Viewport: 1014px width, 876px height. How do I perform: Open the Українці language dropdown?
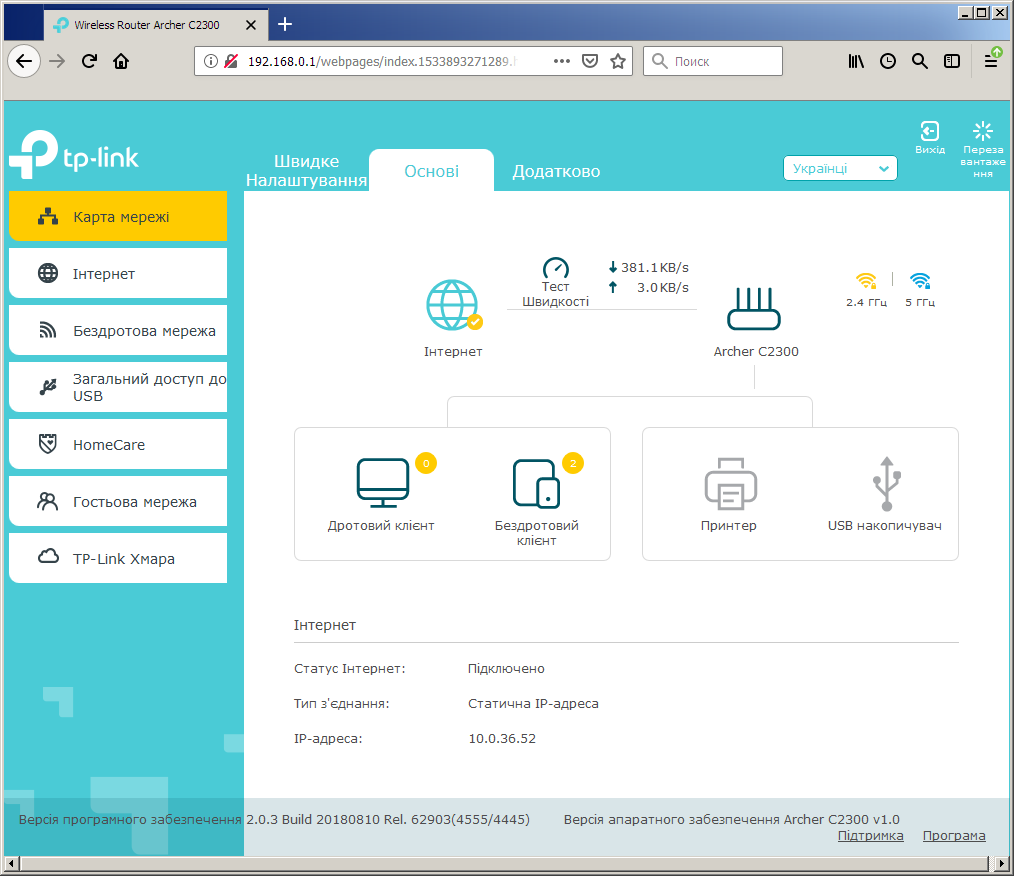pyautogui.click(x=840, y=169)
